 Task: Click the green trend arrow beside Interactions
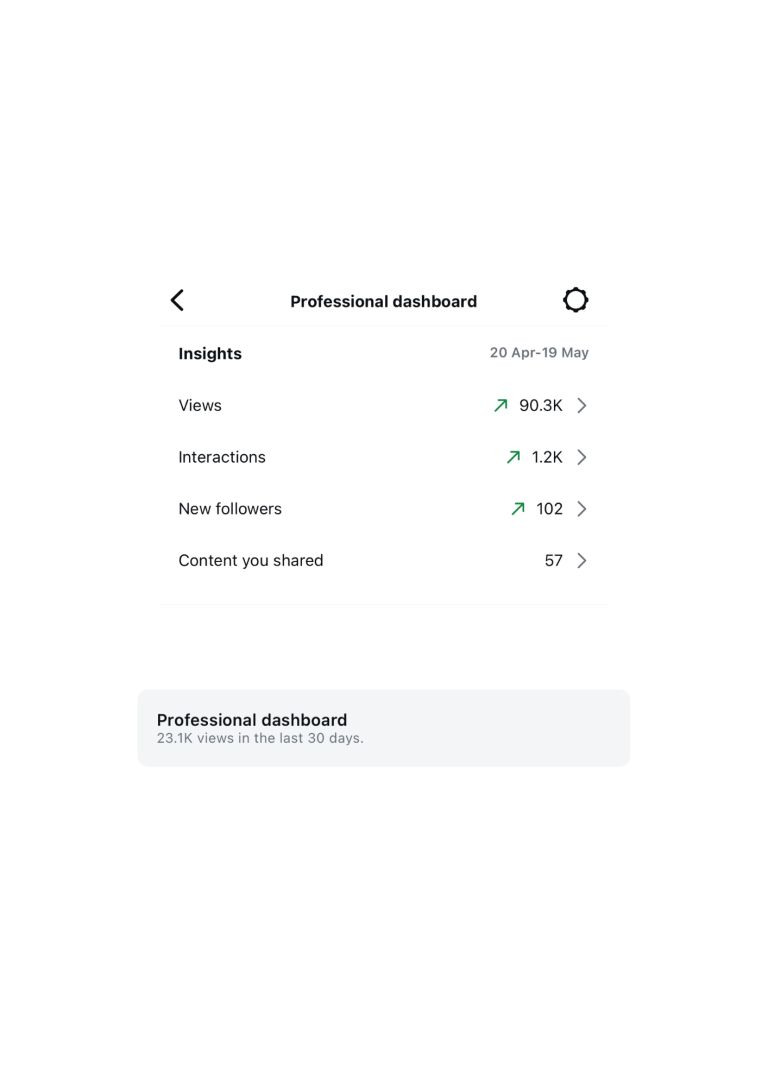coord(513,457)
